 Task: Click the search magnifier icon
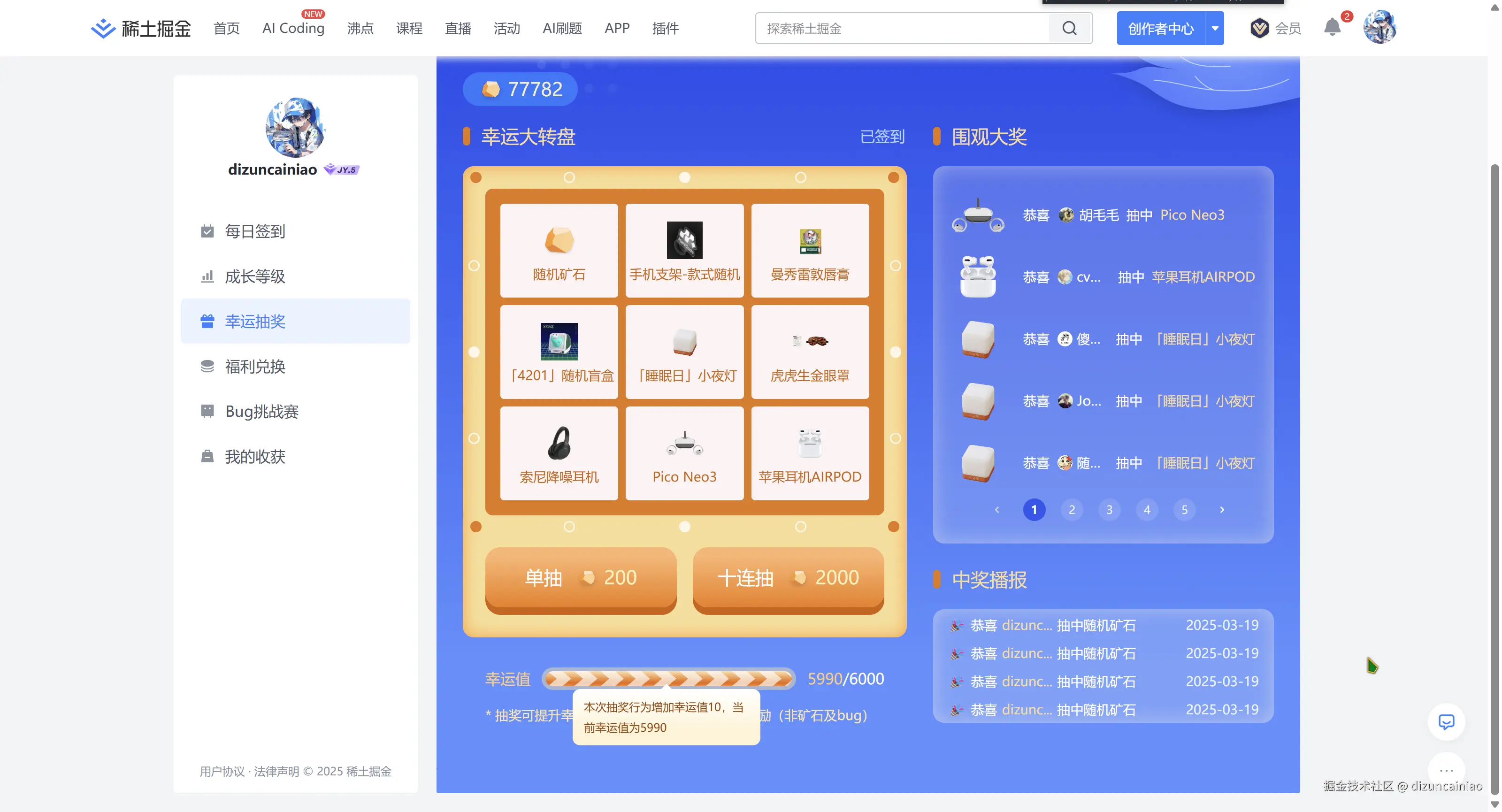[1069, 28]
